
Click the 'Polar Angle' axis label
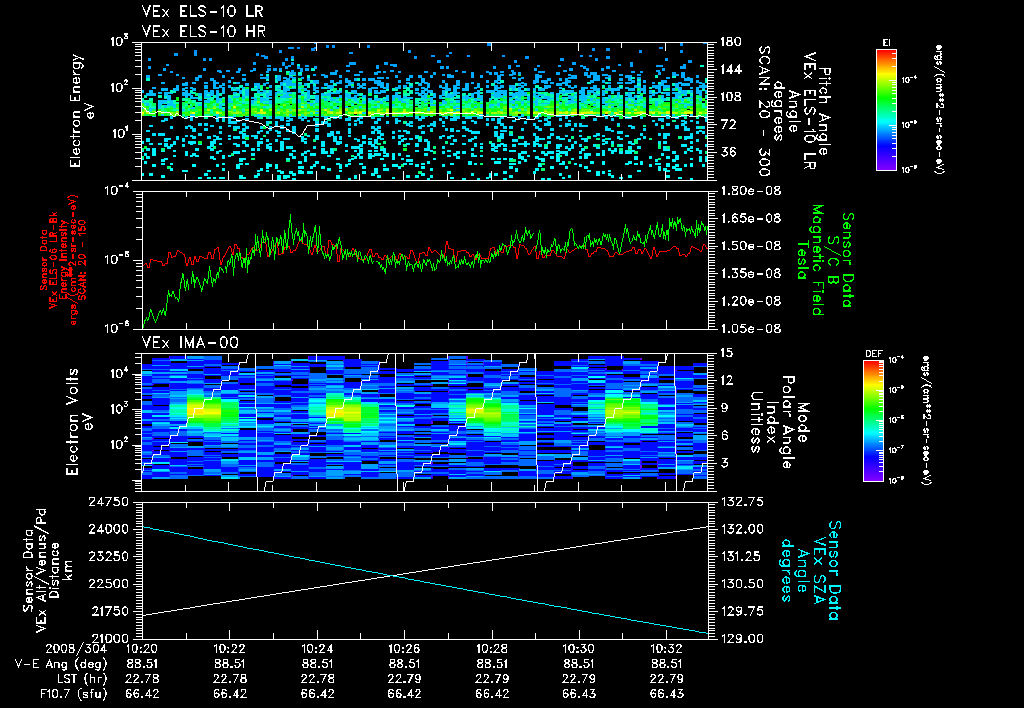coord(788,422)
